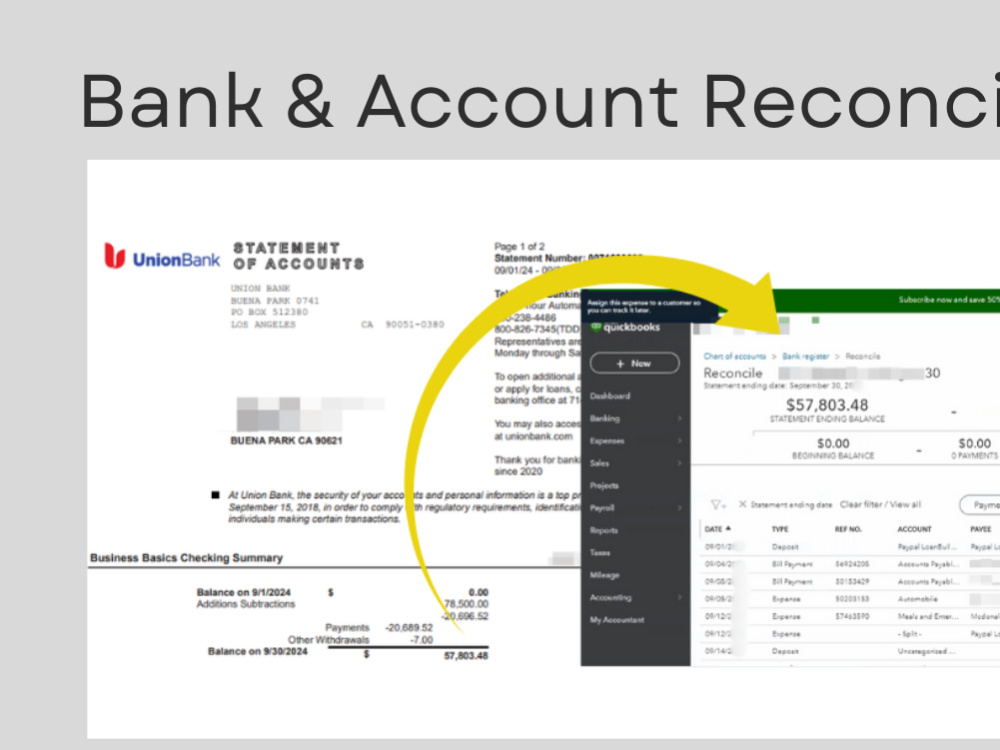Image resolution: width=1000 pixels, height=750 pixels.
Task: Follow the Chart of accounts breadcrumb link
Action: click(x=735, y=357)
